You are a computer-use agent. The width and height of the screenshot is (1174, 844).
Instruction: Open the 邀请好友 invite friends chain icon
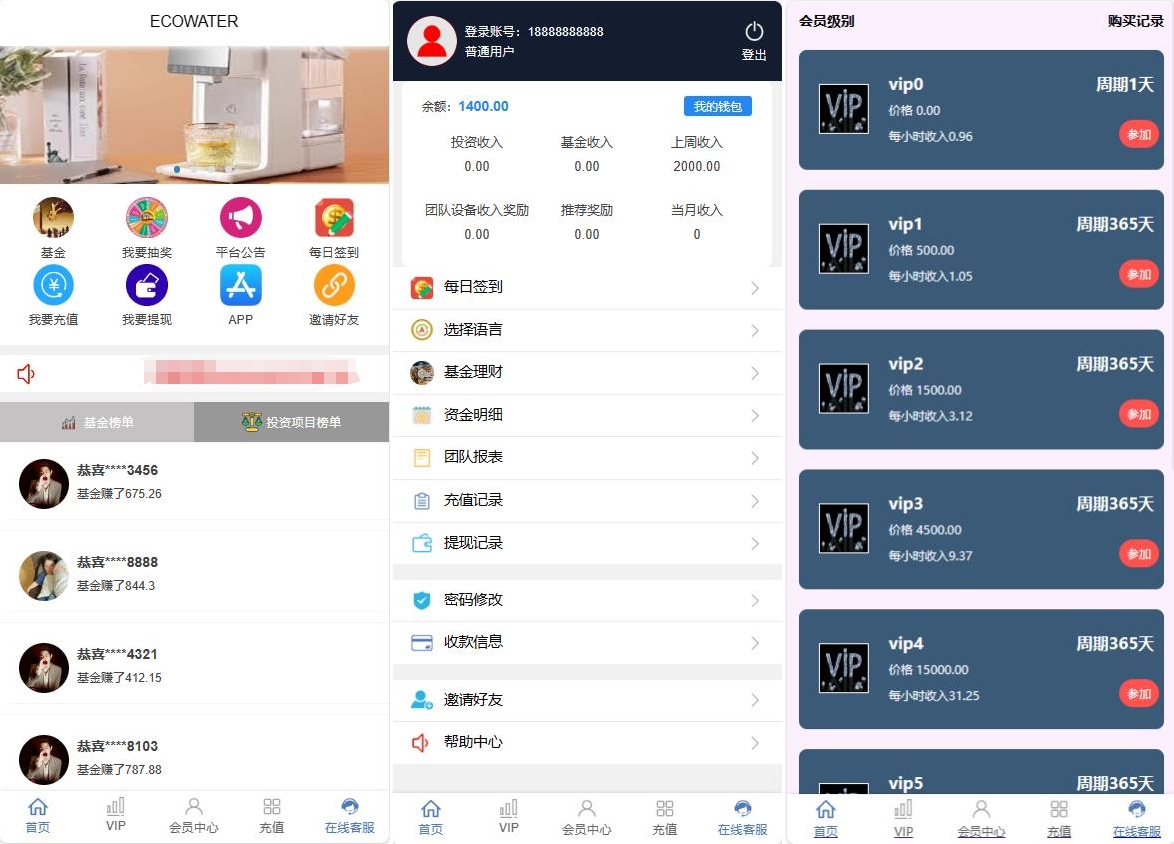click(x=333, y=287)
